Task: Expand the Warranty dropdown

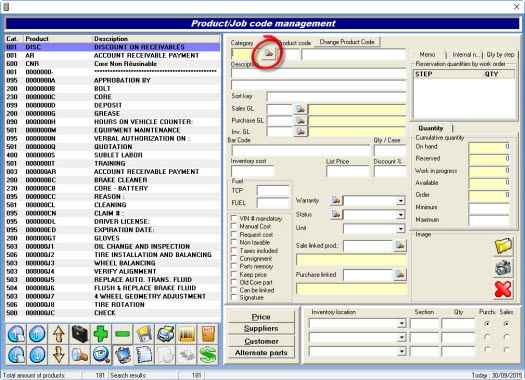Action: pos(401,201)
